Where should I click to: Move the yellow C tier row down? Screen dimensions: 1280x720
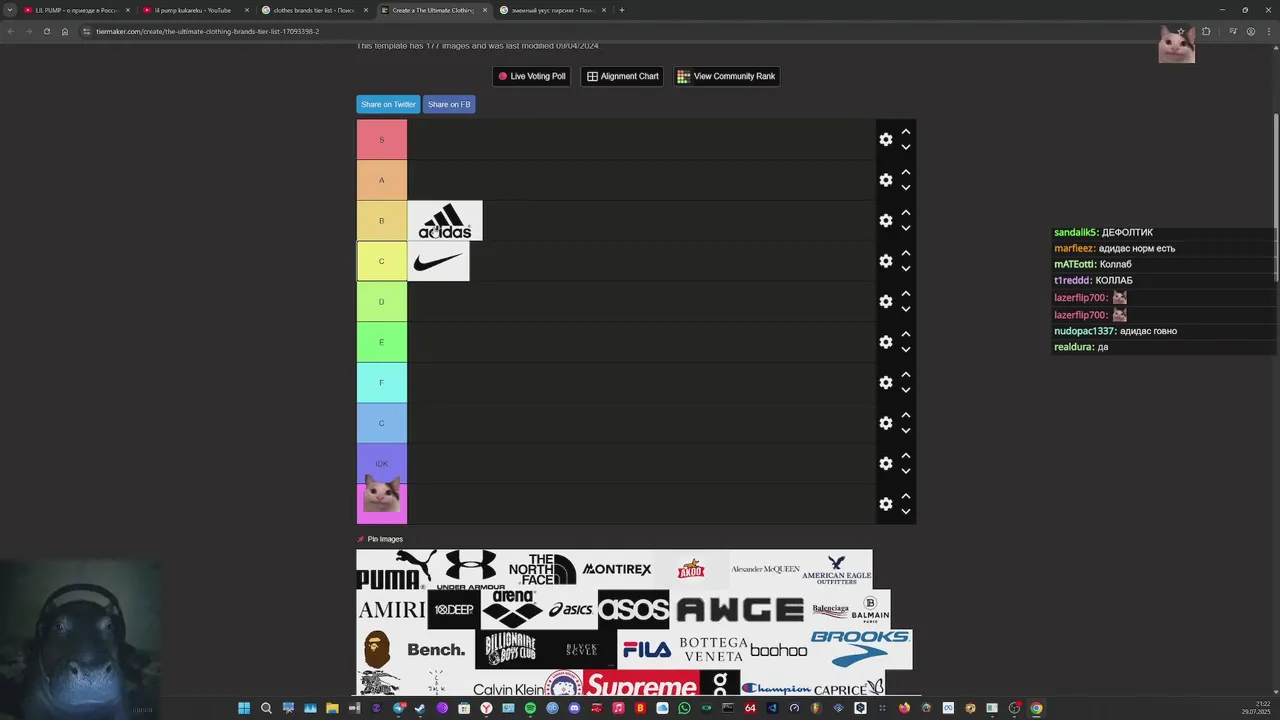pyautogui.click(x=906, y=269)
